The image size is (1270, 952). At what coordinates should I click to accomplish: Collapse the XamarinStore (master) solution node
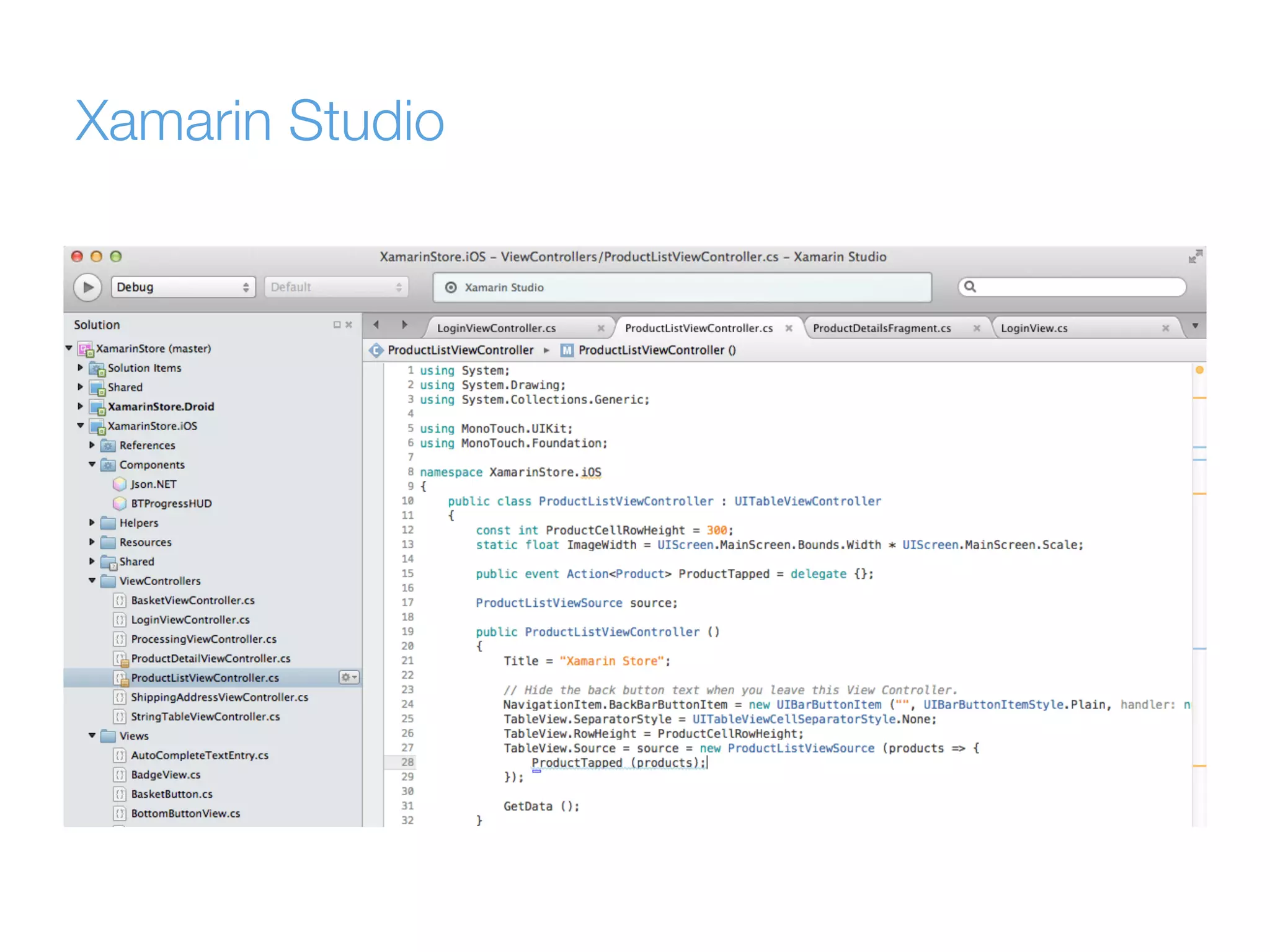69,348
